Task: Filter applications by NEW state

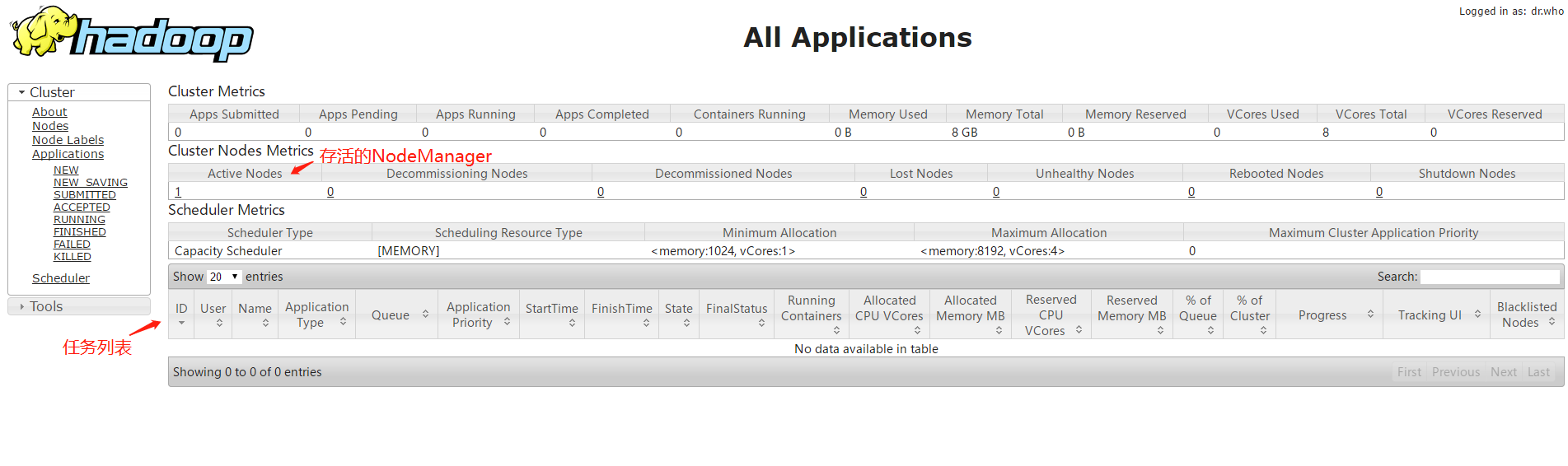Action: click(66, 170)
